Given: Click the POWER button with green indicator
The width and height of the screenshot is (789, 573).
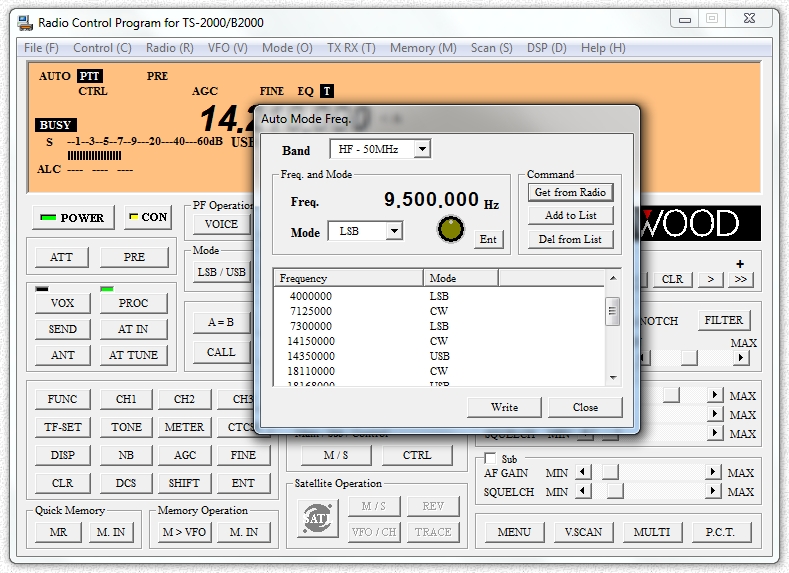Looking at the screenshot, I should [x=73, y=217].
